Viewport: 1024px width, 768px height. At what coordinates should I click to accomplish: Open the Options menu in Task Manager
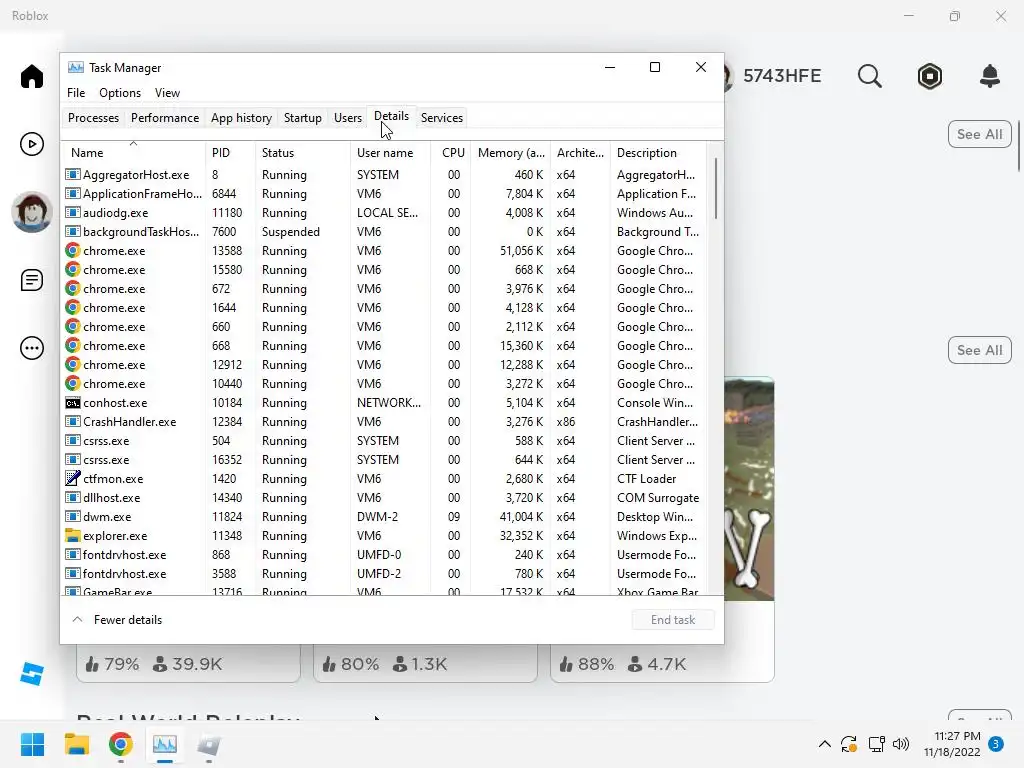pyautogui.click(x=120, y=93)
